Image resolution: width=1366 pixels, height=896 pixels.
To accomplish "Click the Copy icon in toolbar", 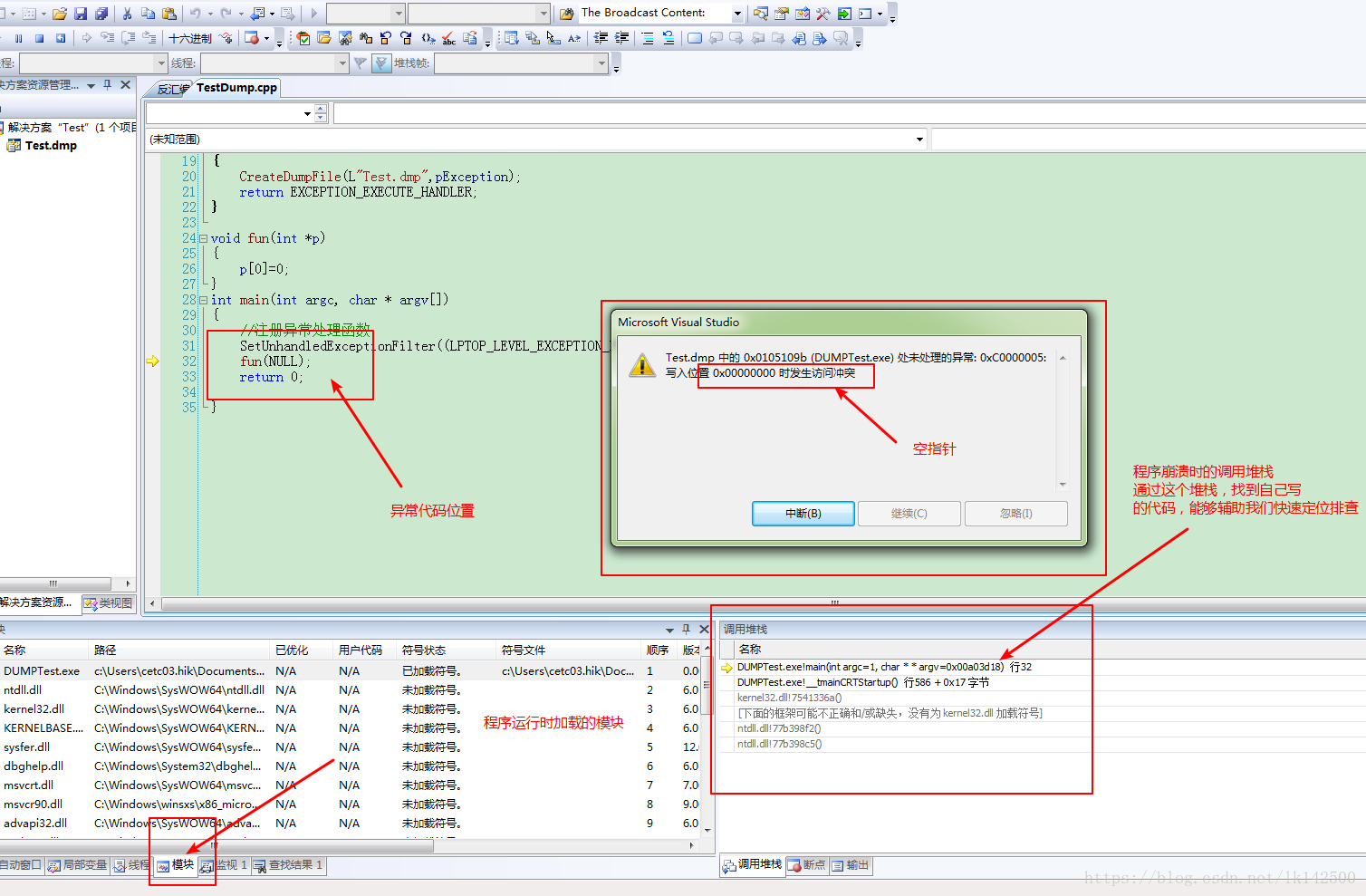I will tap(148, 14).
